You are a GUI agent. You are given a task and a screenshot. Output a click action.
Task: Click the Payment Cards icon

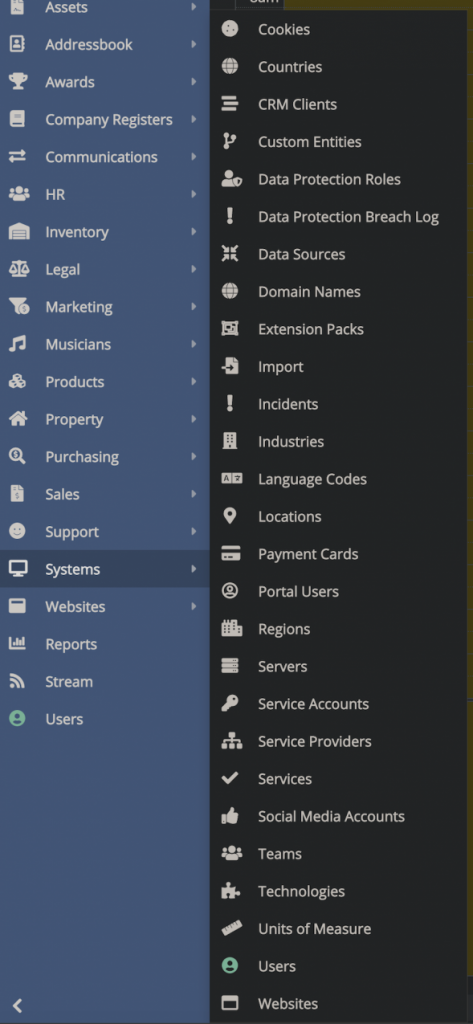[x=231, y=553]
